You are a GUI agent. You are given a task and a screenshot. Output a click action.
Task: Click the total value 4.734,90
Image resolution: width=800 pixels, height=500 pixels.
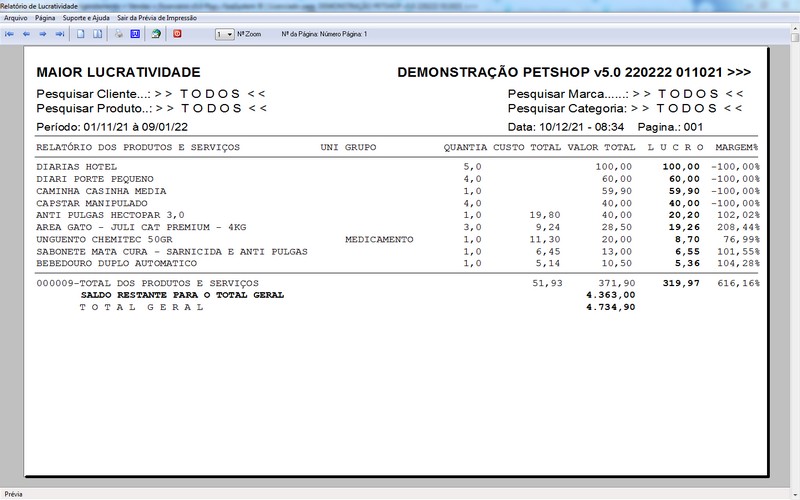click(x=611, y=307)
